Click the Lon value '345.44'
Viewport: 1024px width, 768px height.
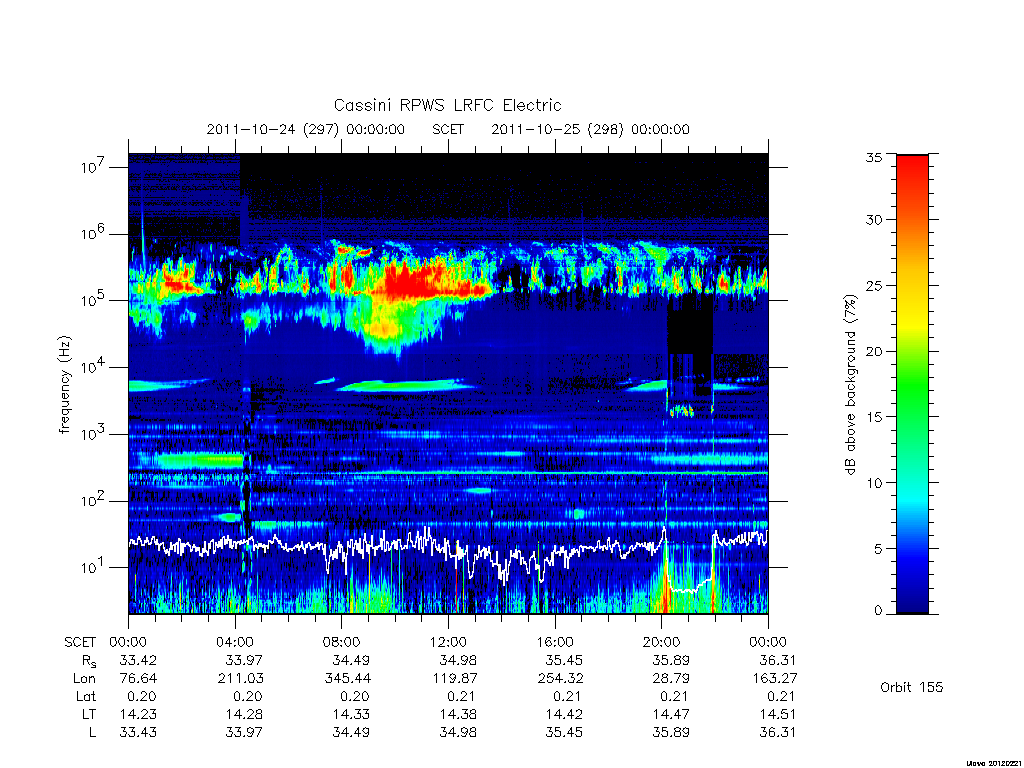[x=347, y=679]
